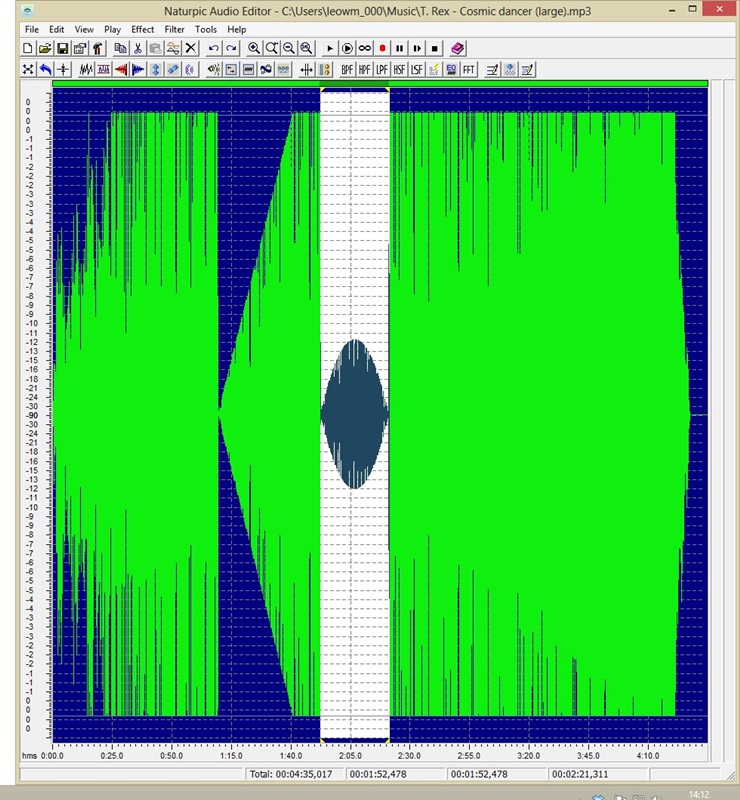Zoom in on the waveform
The height and width of the screenshot is (800, 740).
[254, 48]
